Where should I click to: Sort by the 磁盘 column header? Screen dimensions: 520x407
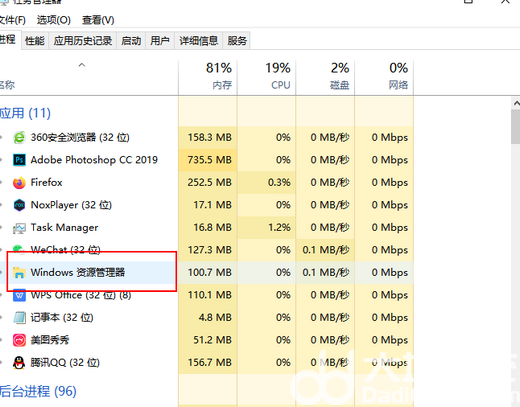pyautogui.click(x=325, y=77)
